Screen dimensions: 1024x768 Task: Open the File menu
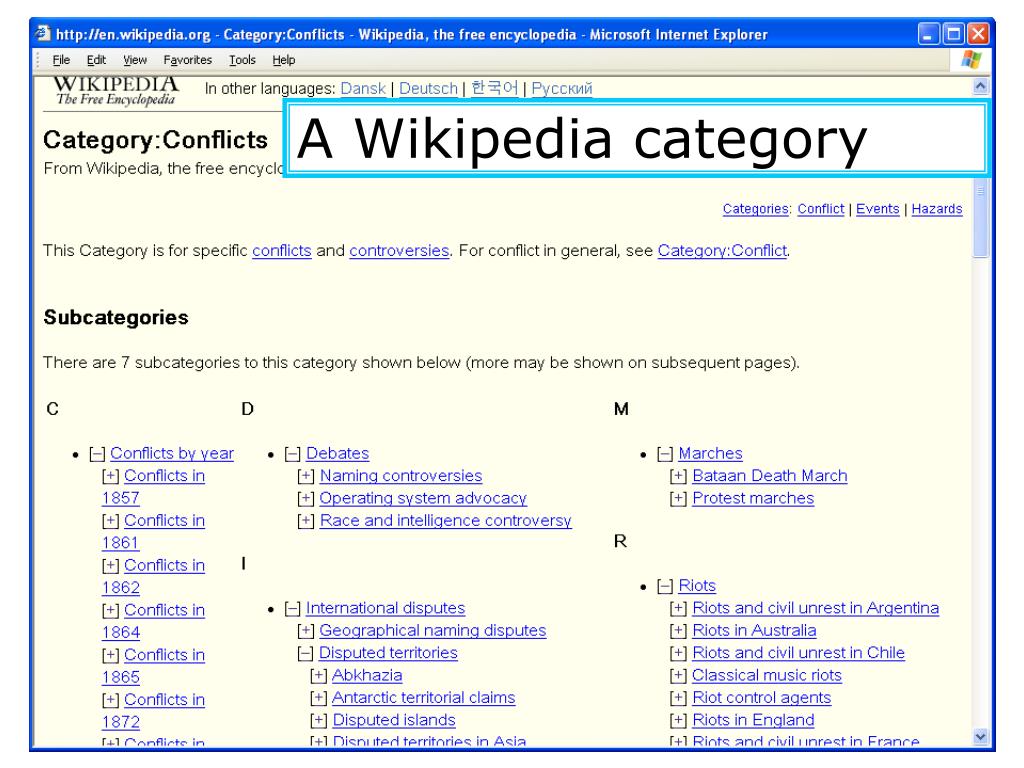tap(61, 60)
